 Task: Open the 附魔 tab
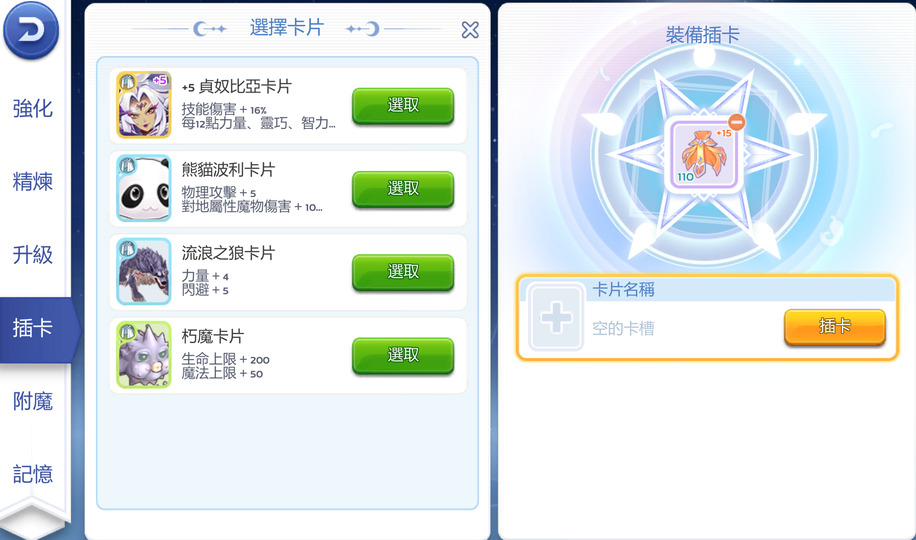click(33, 401)
